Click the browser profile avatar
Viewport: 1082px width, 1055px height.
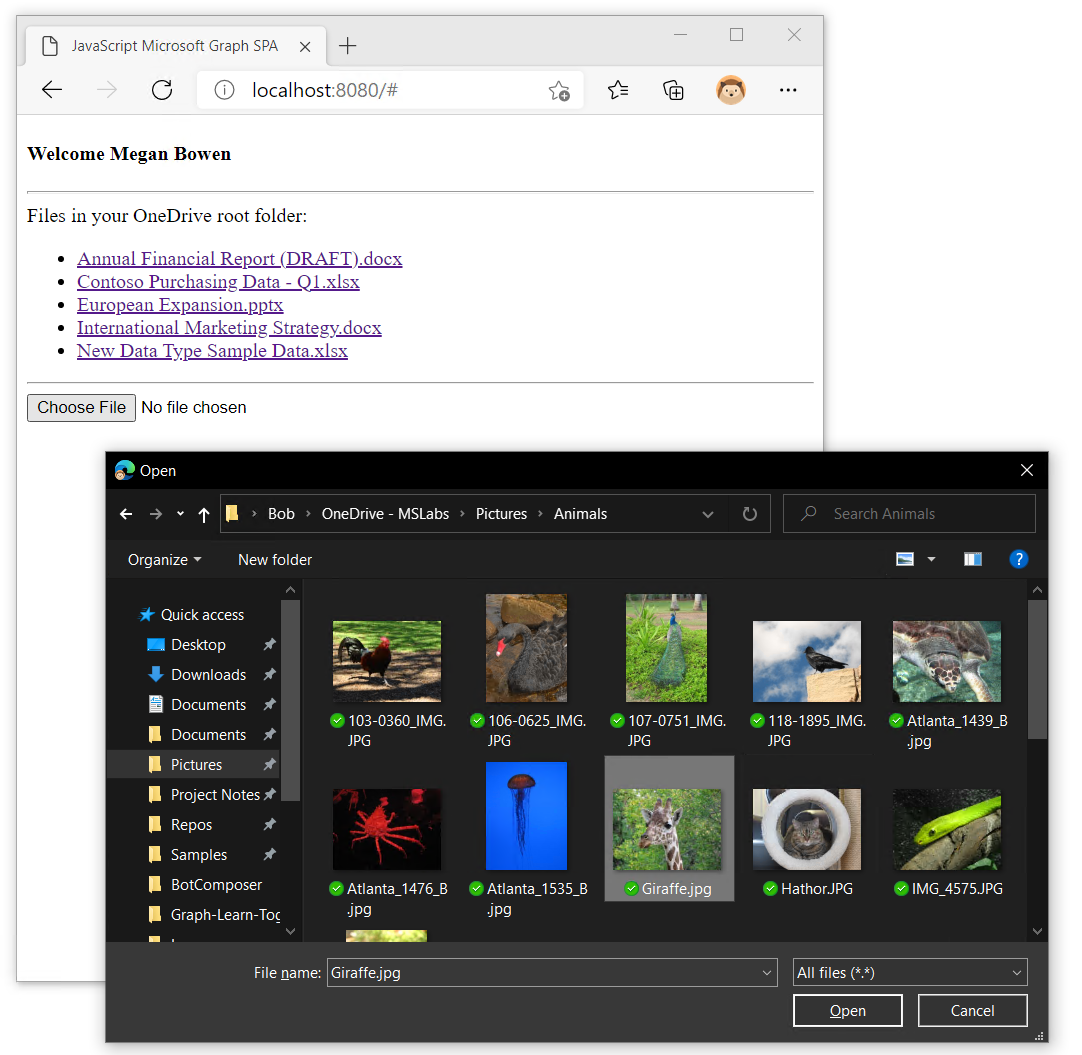731,90
